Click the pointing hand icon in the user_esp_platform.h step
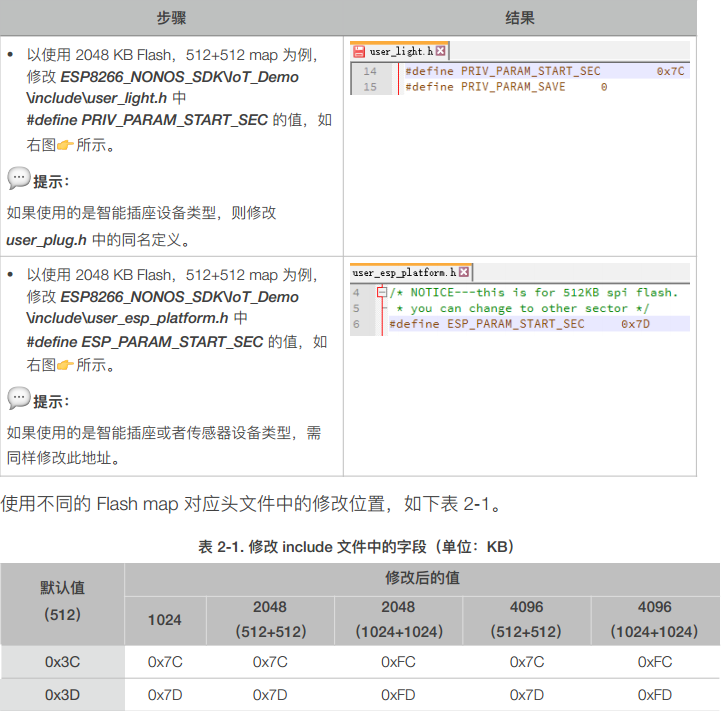The height and width of the screenshot is (711, 721). (x=65, y=365)
